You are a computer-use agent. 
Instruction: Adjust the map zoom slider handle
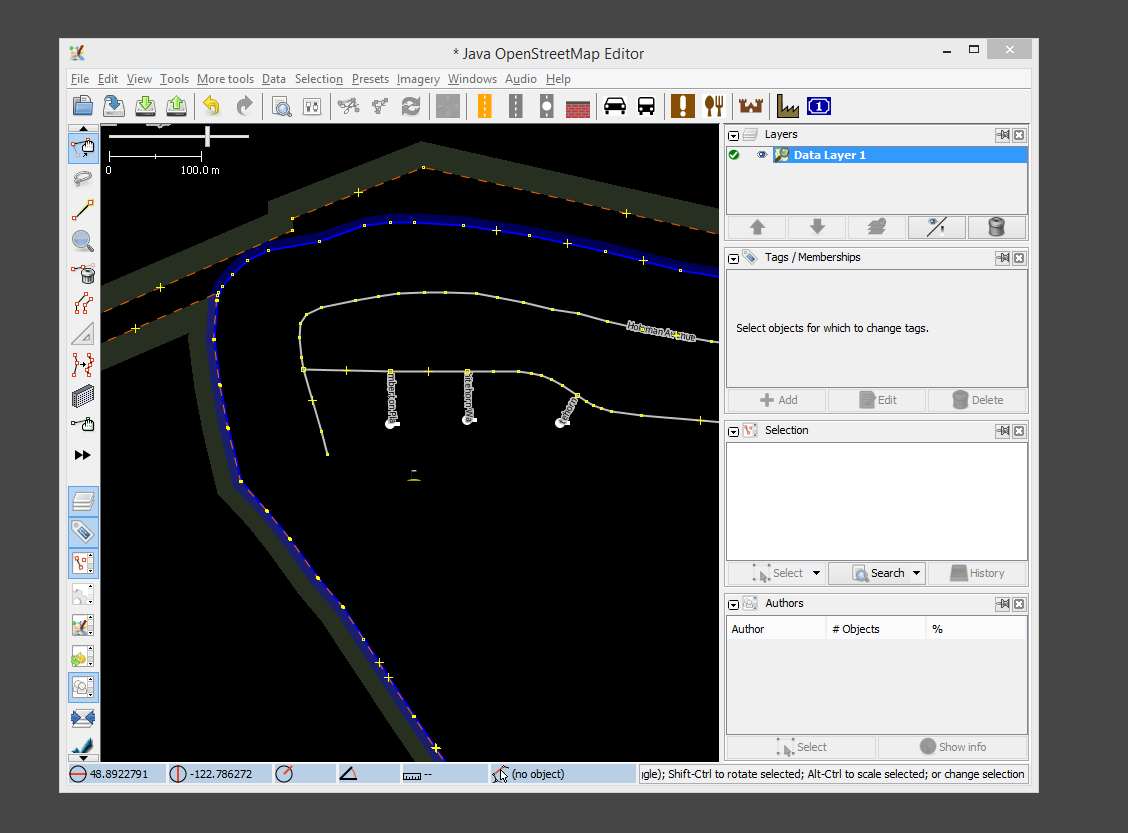pos(208,135)
